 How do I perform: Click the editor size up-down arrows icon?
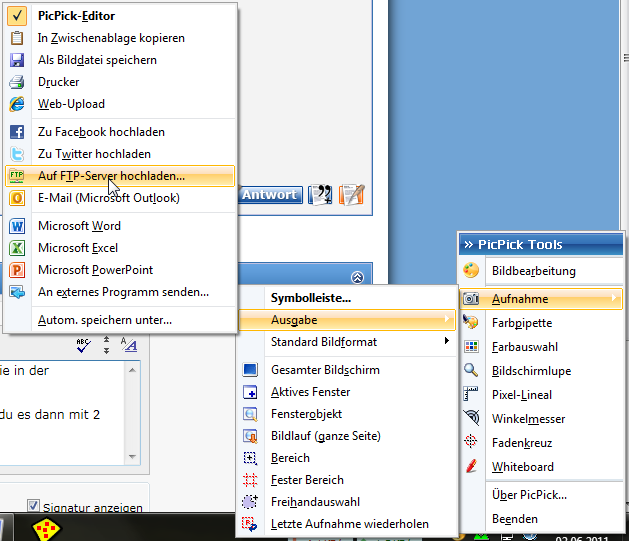click(x=106, y=345)
